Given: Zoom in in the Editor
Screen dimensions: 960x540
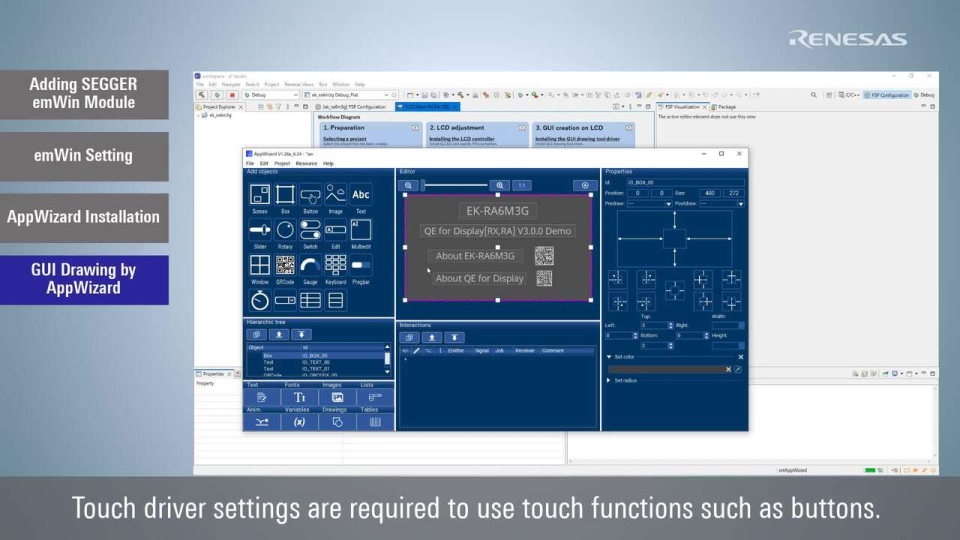Looking at the screenshot, I should (x=500, y=186).
